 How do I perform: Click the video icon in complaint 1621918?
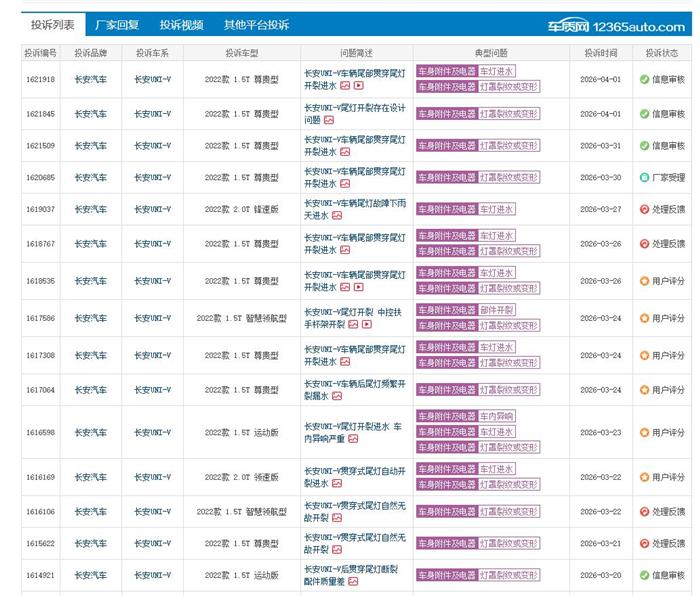tap(360, 87)
